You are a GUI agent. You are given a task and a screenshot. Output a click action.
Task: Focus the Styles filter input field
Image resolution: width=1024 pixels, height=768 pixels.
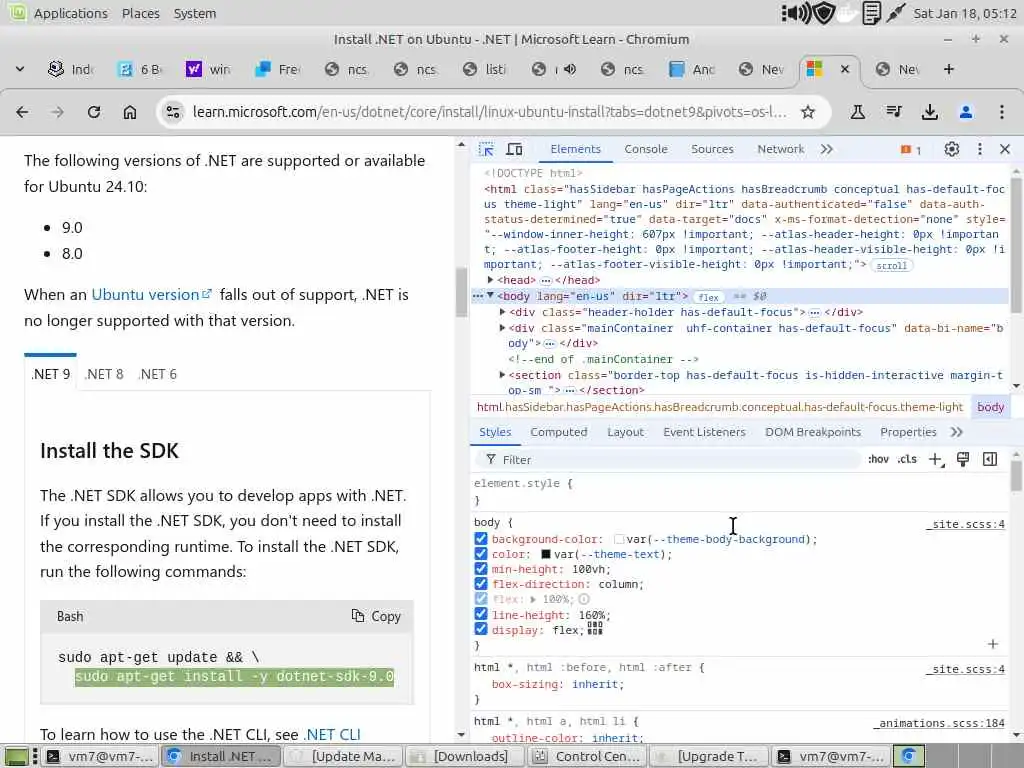tap(669, 460)
